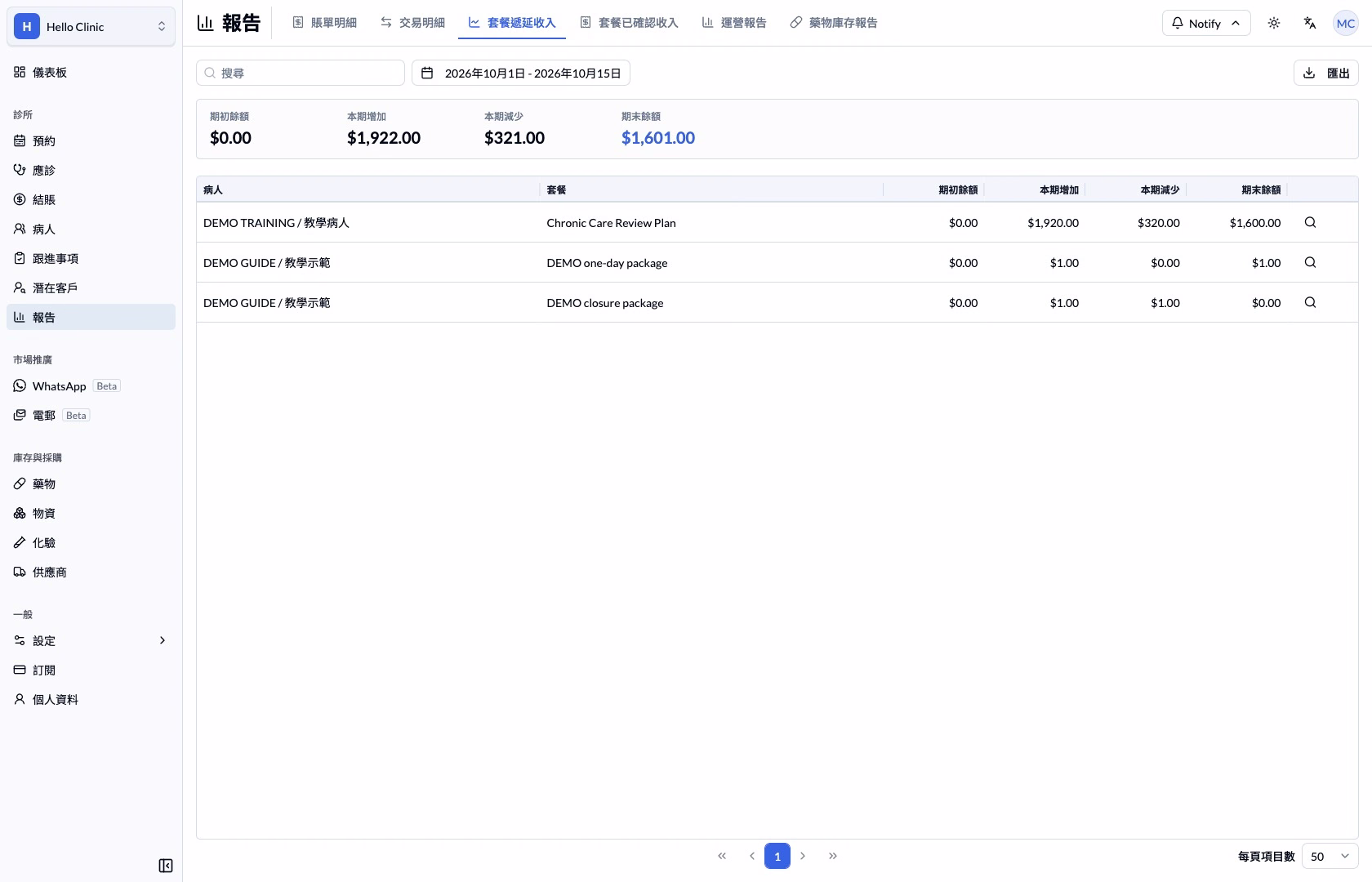Open the 每頁項目數 50 dropdown

point(1330,856)
